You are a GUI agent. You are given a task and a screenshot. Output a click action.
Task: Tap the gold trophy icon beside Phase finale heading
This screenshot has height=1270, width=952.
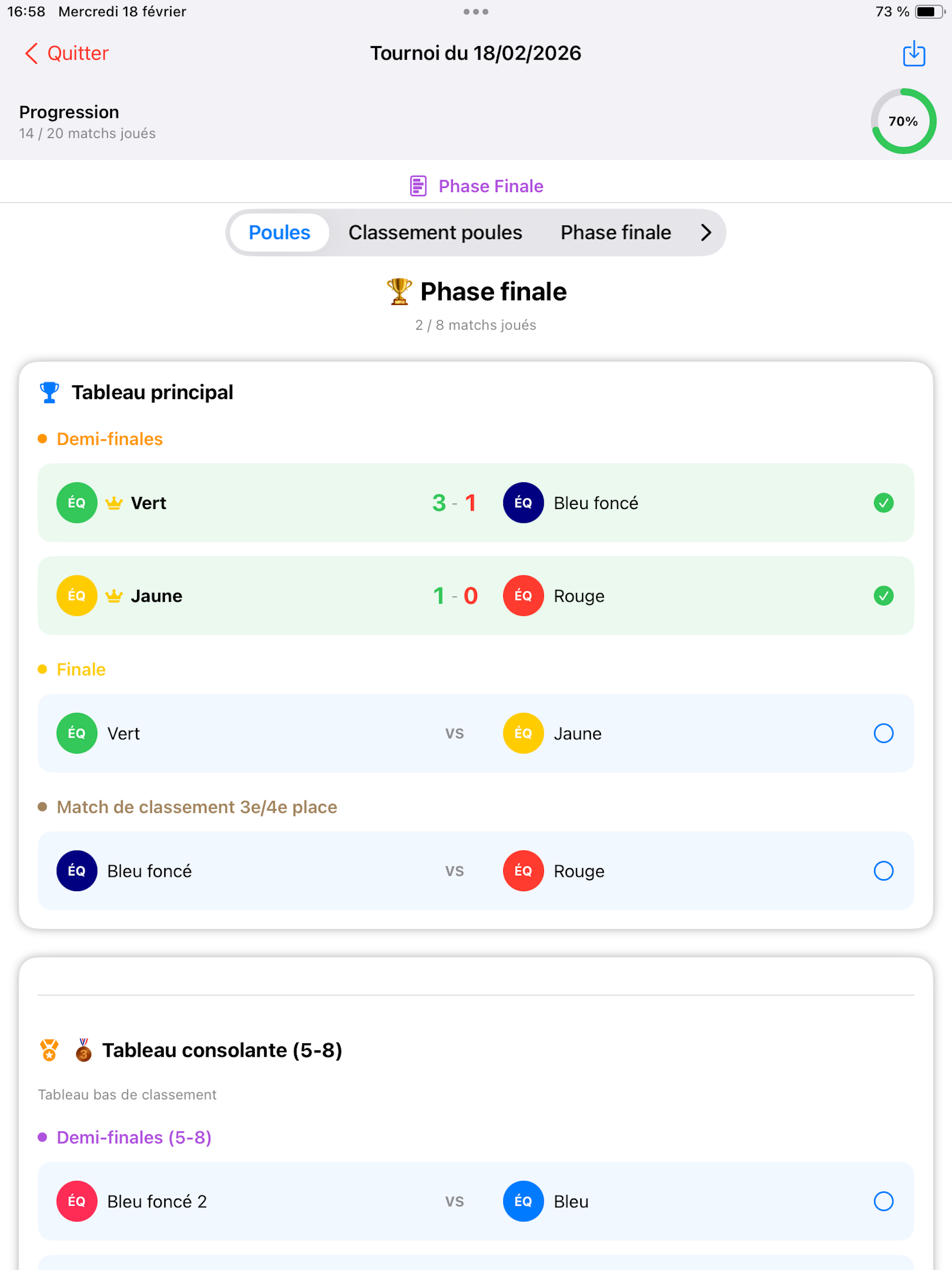[399, 292]
